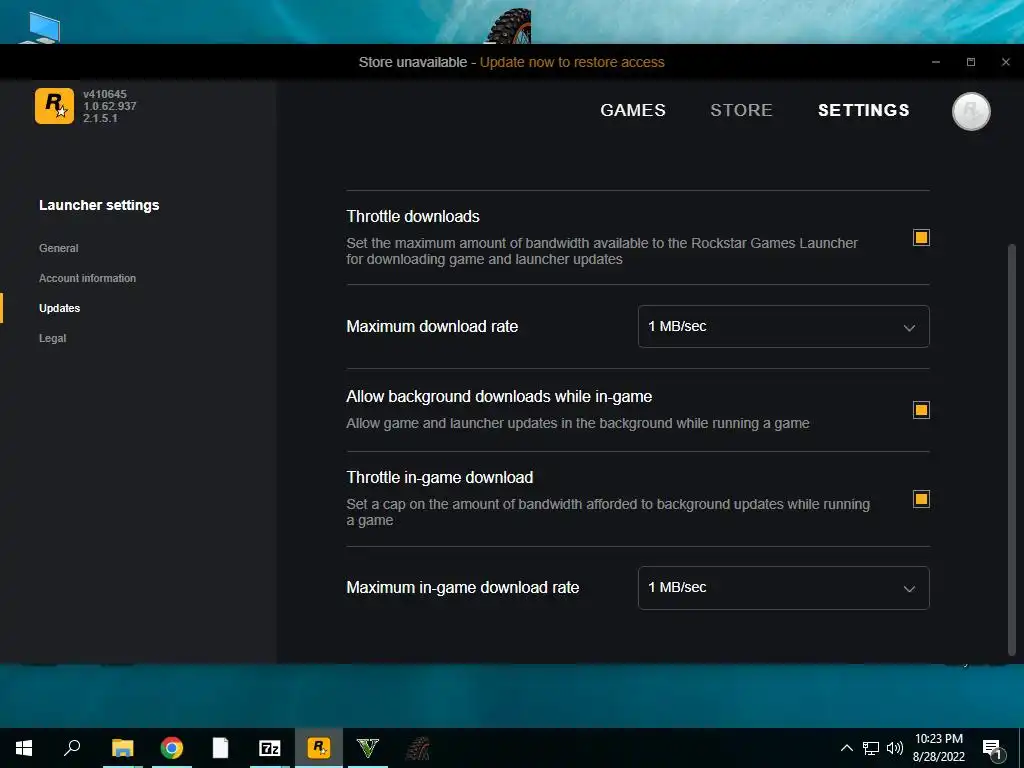Click Update now to restore access link
Viewport: 1024px width, 768px height.
click(572, 62)
